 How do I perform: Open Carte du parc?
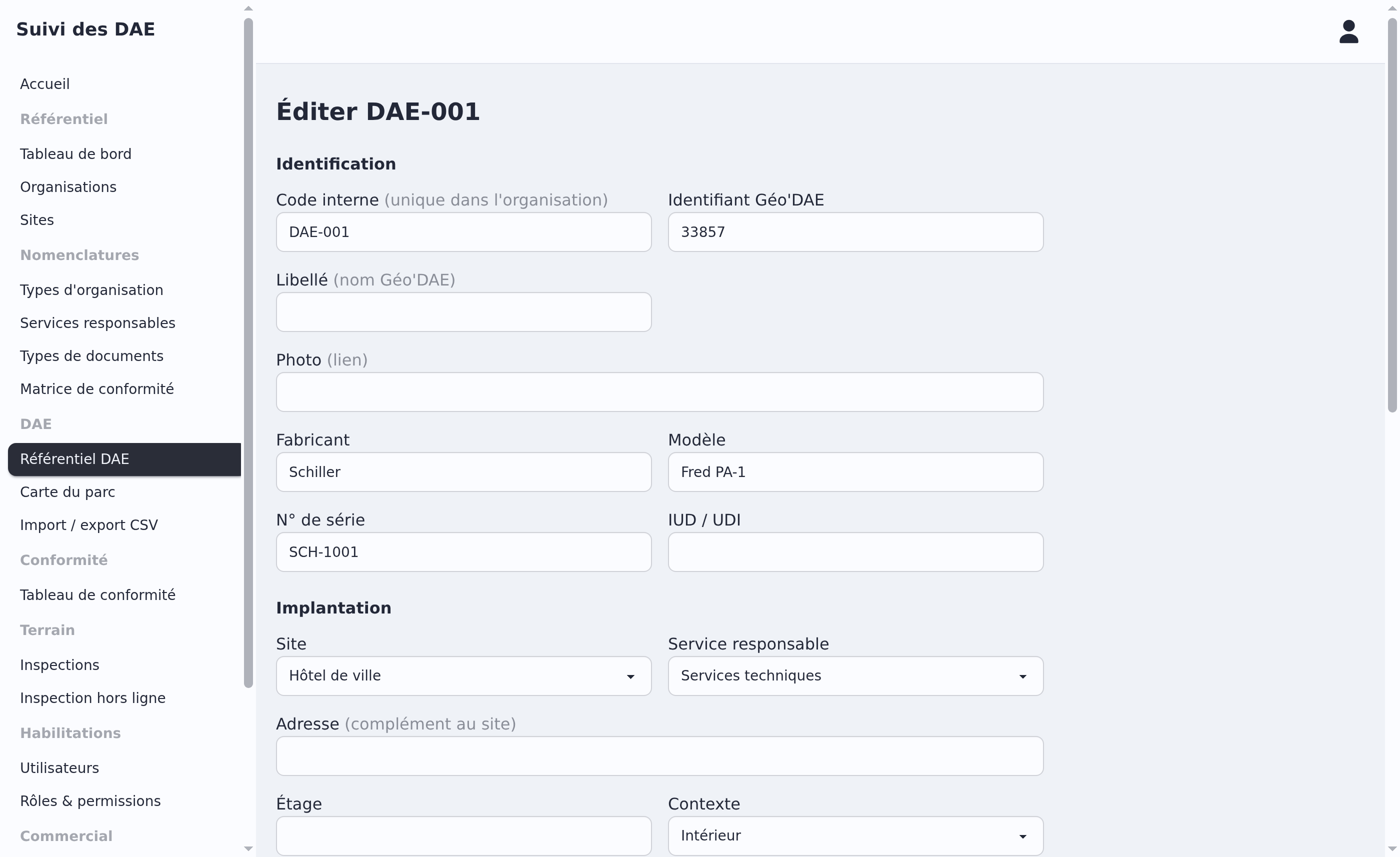[124, 492]
